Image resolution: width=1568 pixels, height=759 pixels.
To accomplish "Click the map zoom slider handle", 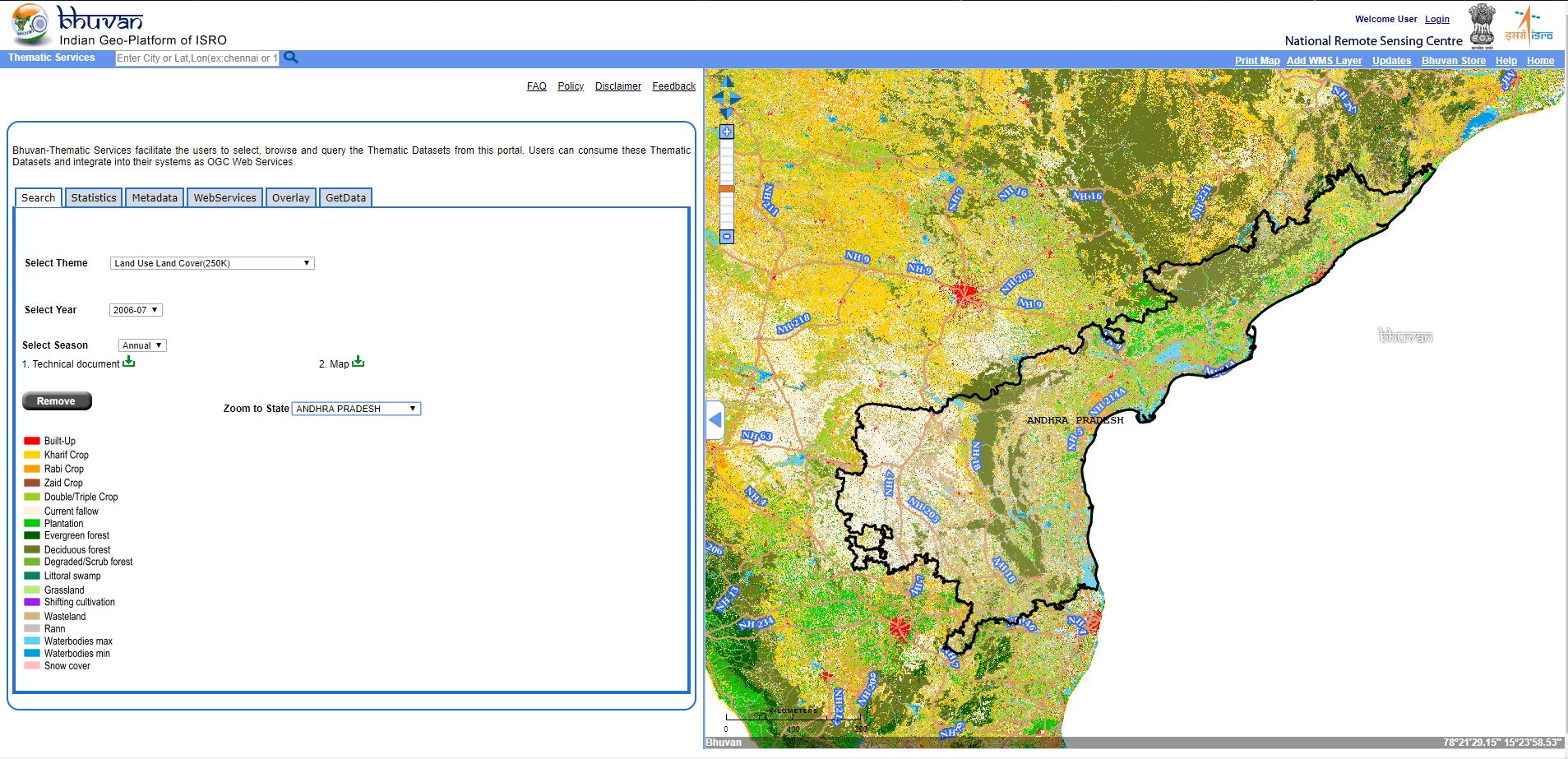I will pos(727,189).
